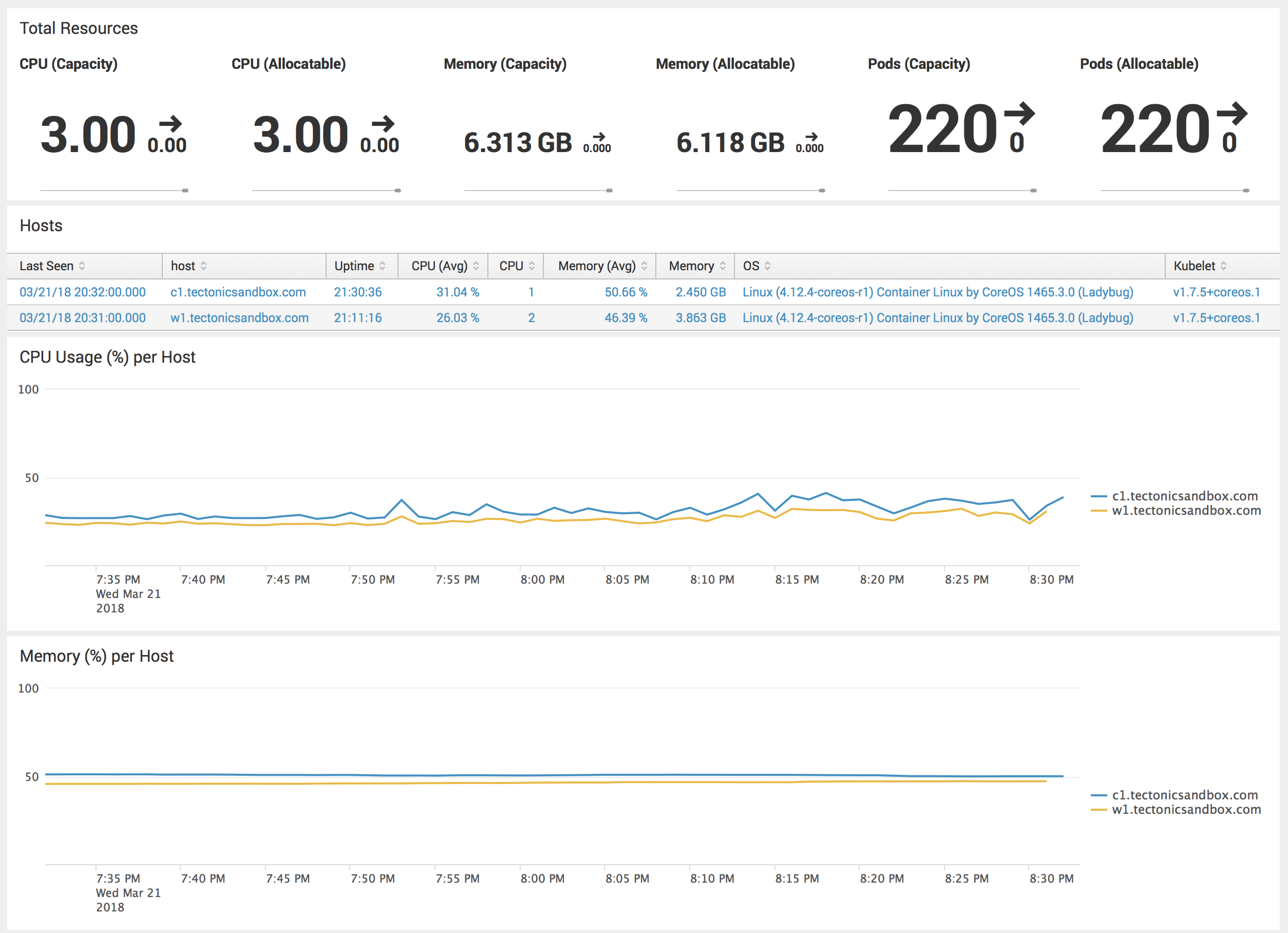Click Memory (%) per Host panel title
1288x933 pixels.
(x=97, y=656)
